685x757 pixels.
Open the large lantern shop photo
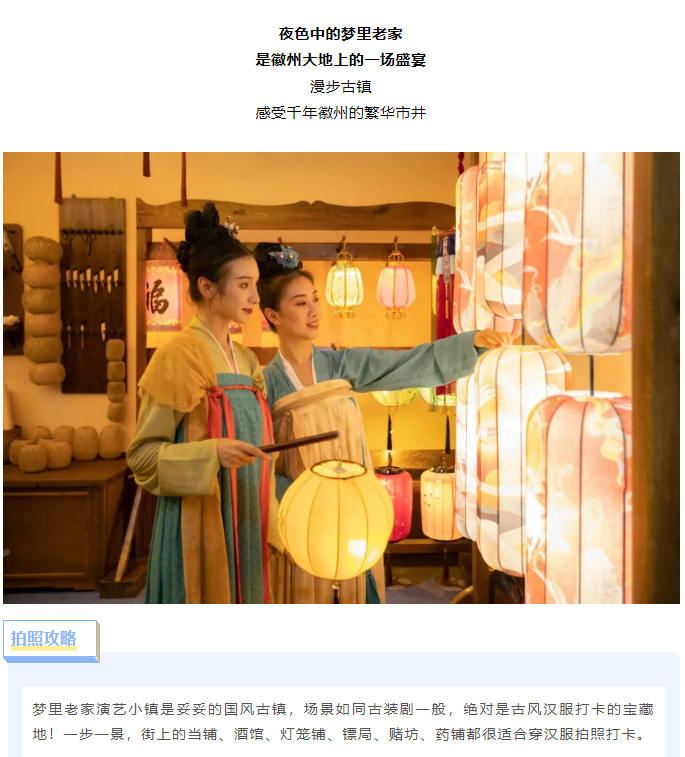tap(341, 378)
